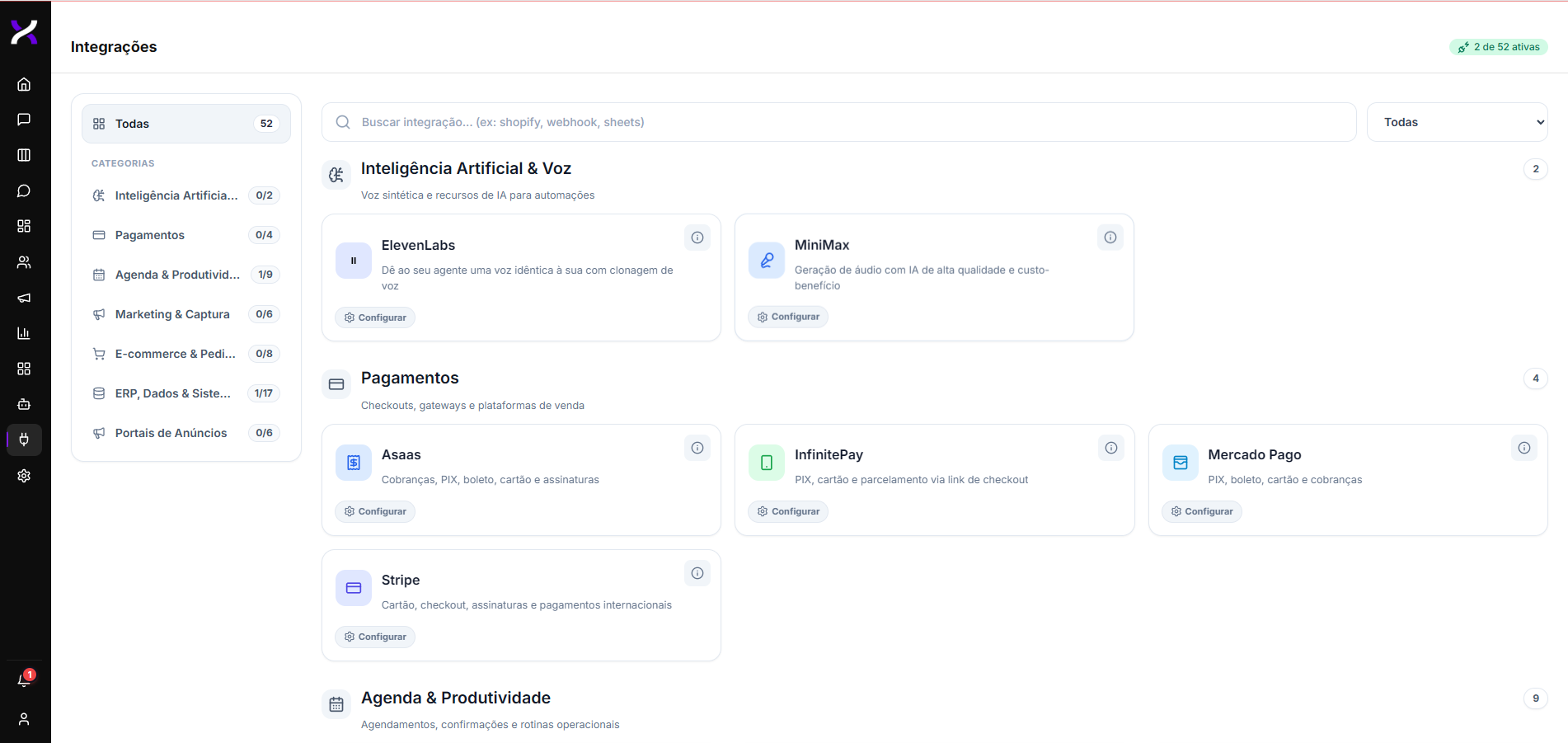1568x743 pixels.
Task: Show info for Asaas integration
Action: 697,448
